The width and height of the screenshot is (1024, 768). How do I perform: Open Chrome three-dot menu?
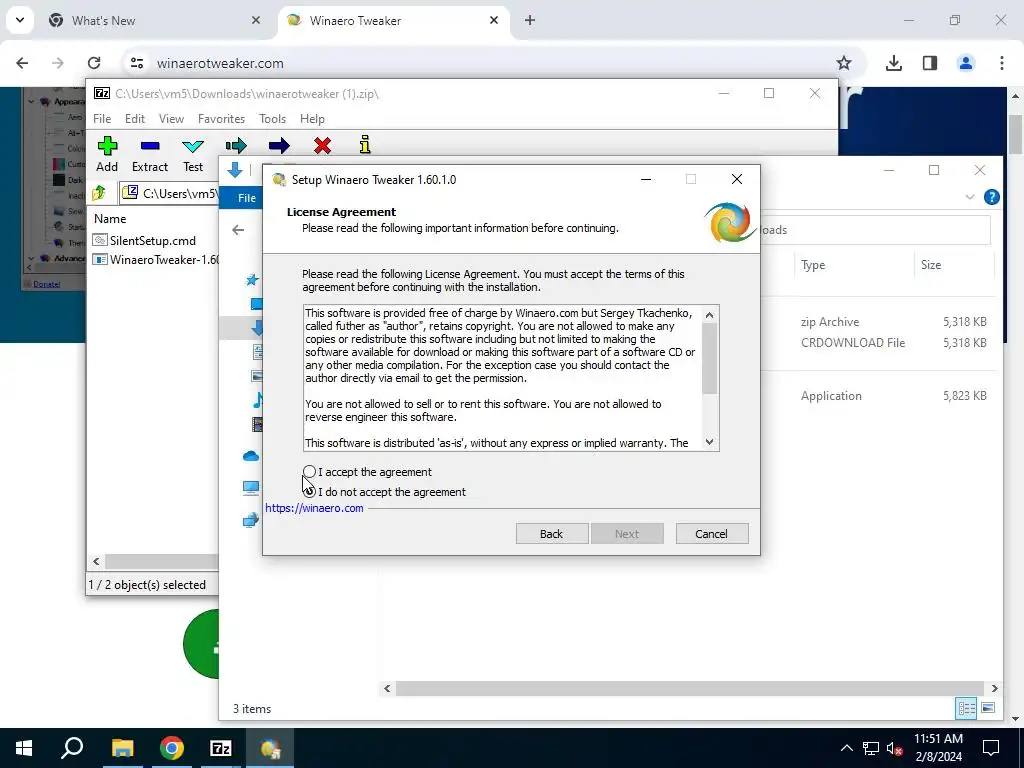point(1002,63)
